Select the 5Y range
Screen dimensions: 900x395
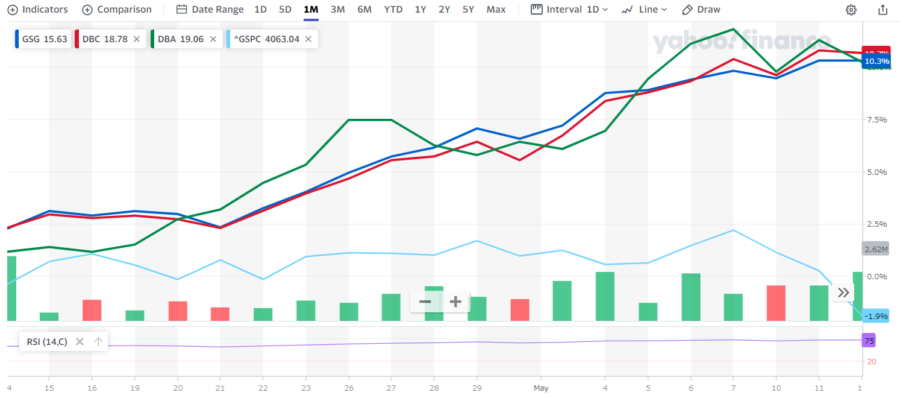pyautogui.click(x=468, y=10)
